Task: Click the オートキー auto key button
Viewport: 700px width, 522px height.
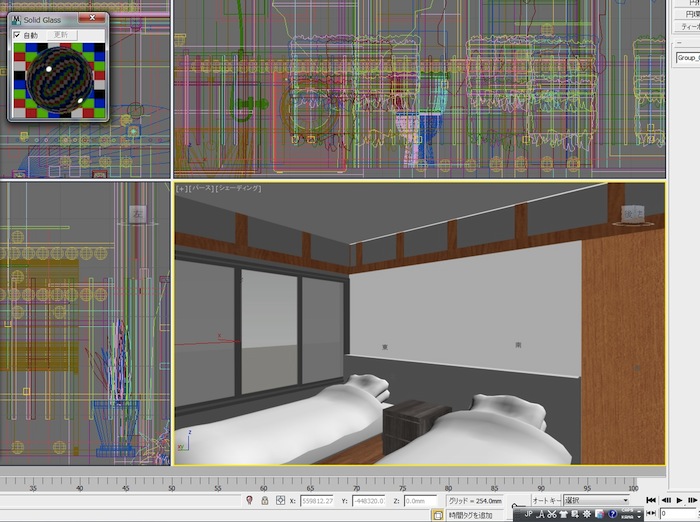Action: point(546,500)
